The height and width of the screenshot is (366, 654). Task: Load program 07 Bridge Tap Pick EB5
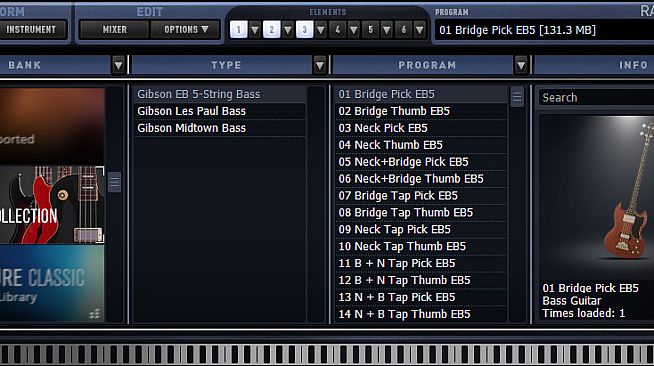(x=421, y=196)
